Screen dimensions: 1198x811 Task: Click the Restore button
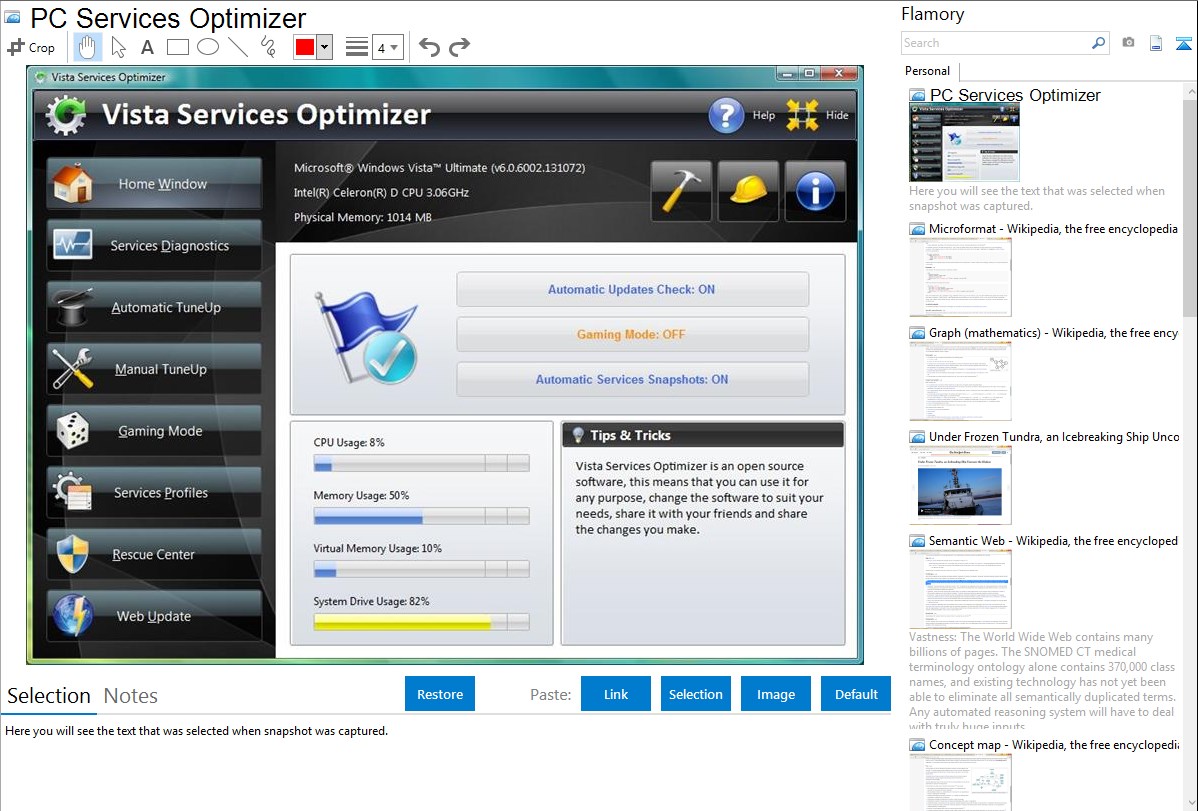click(x=440, y=694)
